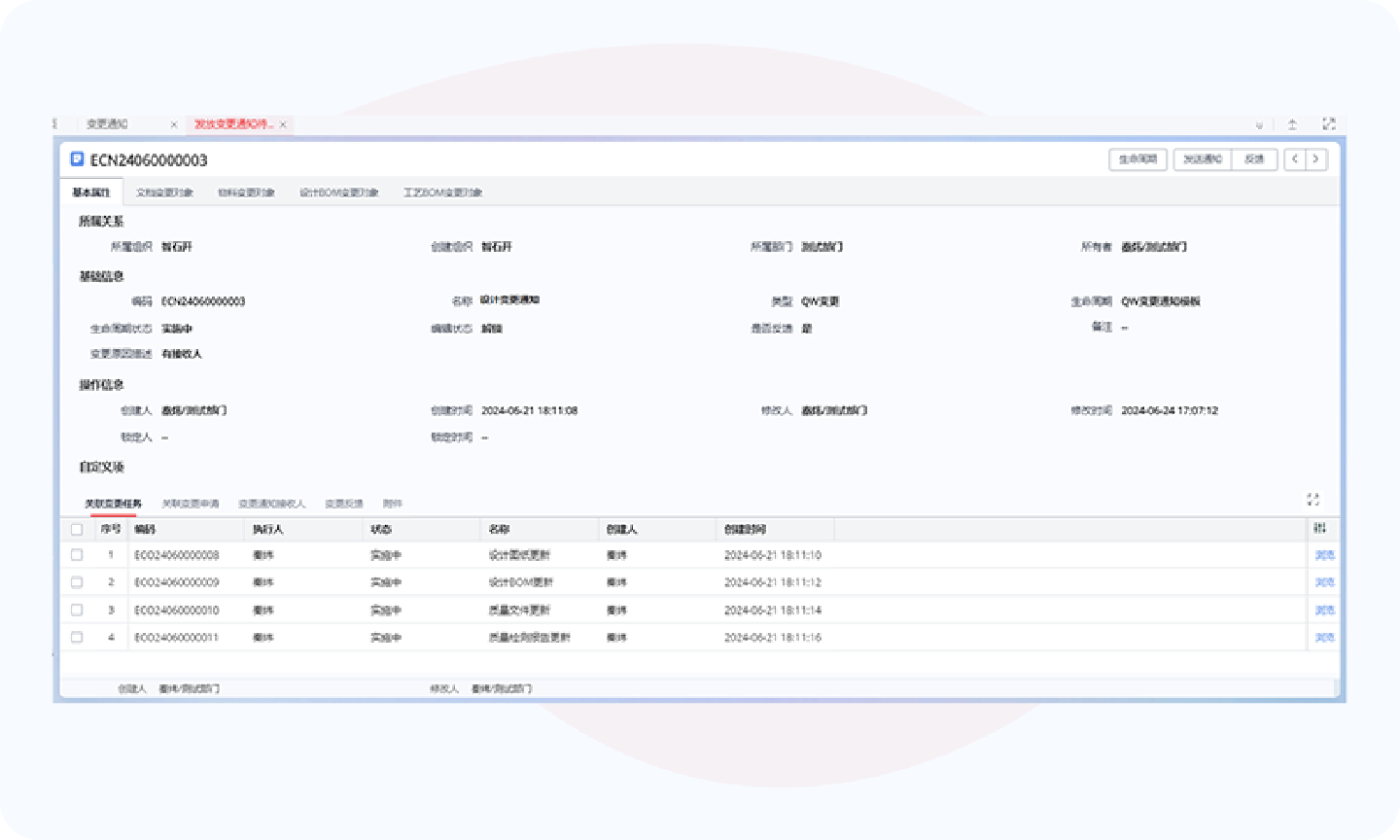This screenshot has width=1400, height=840.
Task: Open 浏览 link for ECO24060000009 row
Action: [x=1324, y=582]
